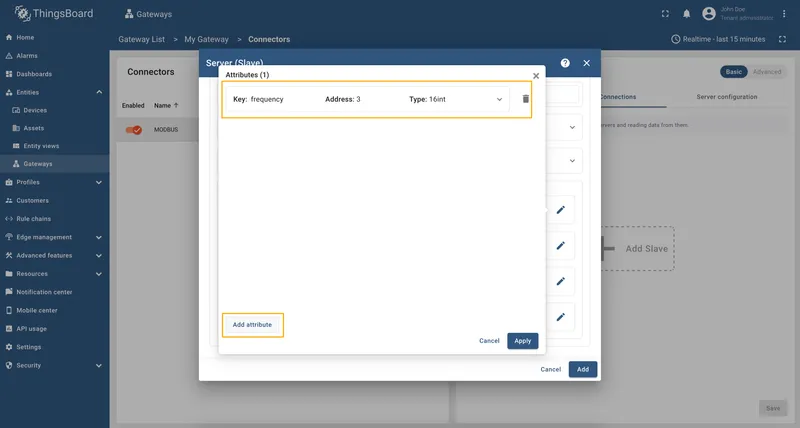Switch to Advanced configuration mode
Viewport: 800px width, 428px height.
tap(767, 72)
